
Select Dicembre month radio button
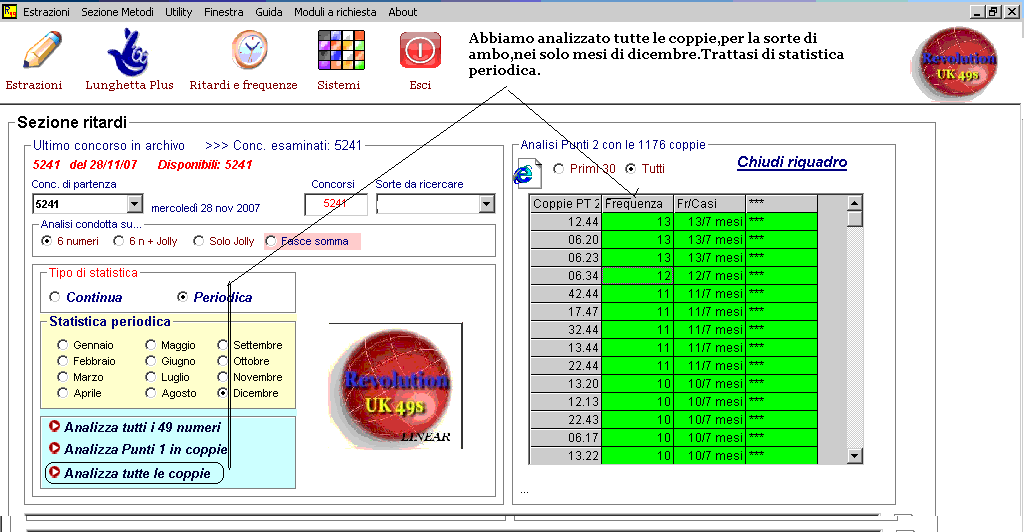click(x=223, y=393)
